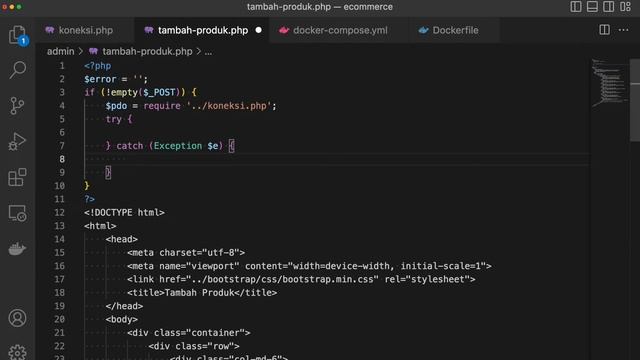
Task: Open the Docker view
Action: [x=17, y=249]
